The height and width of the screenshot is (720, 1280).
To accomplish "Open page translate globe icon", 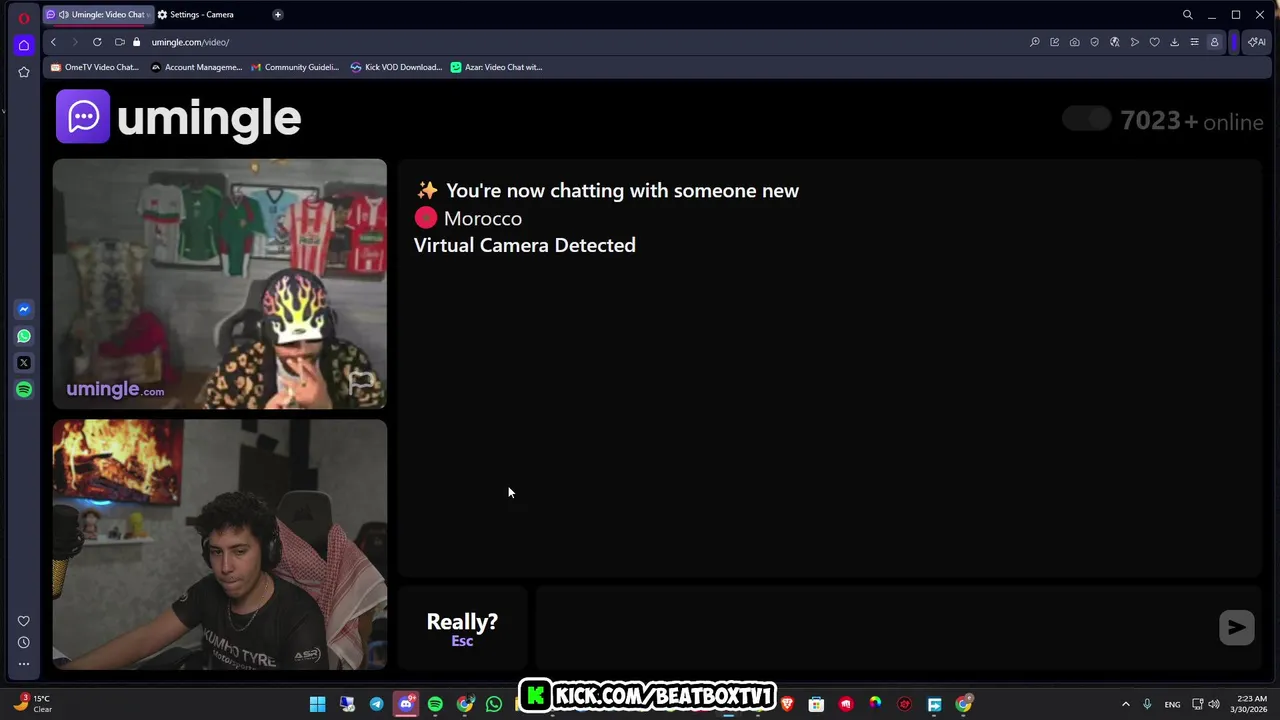I will point(1115,42).
